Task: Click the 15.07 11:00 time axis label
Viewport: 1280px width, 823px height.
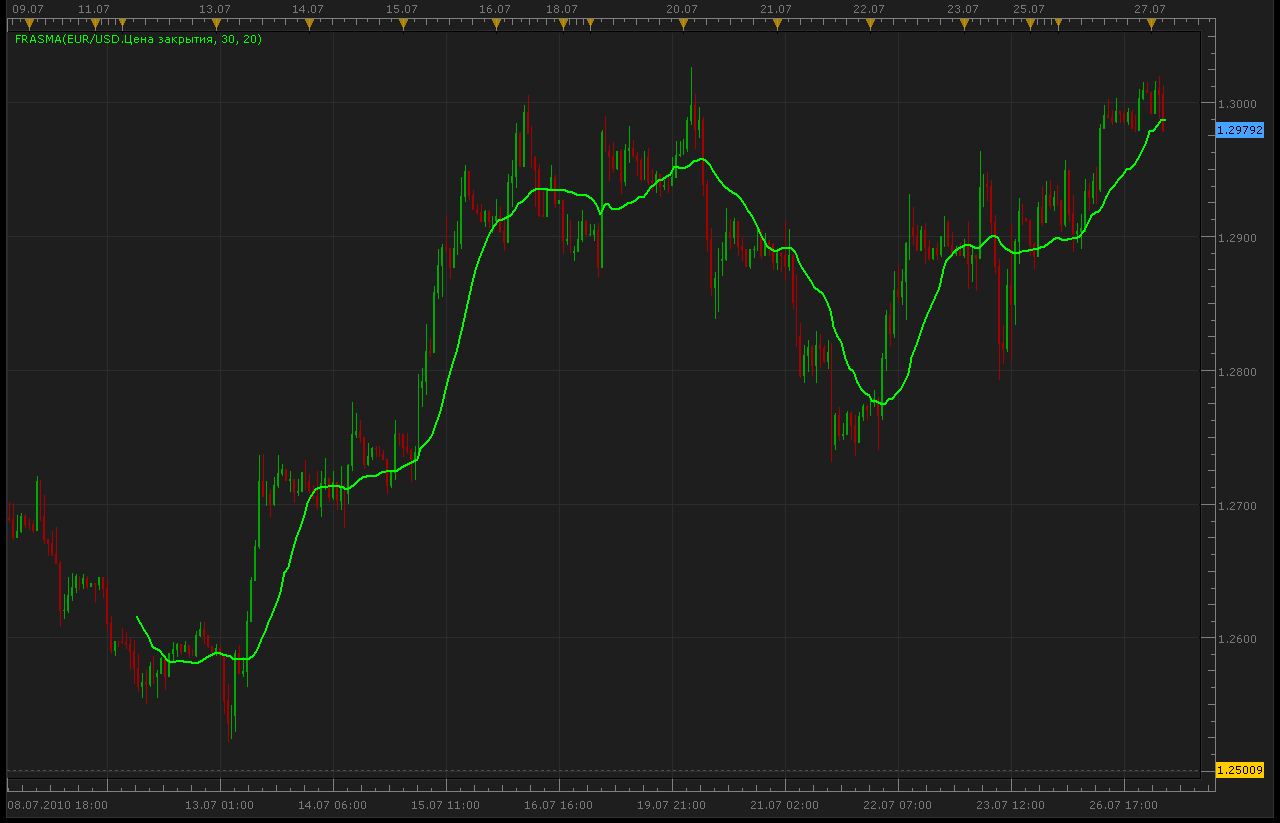Action: 445,805
